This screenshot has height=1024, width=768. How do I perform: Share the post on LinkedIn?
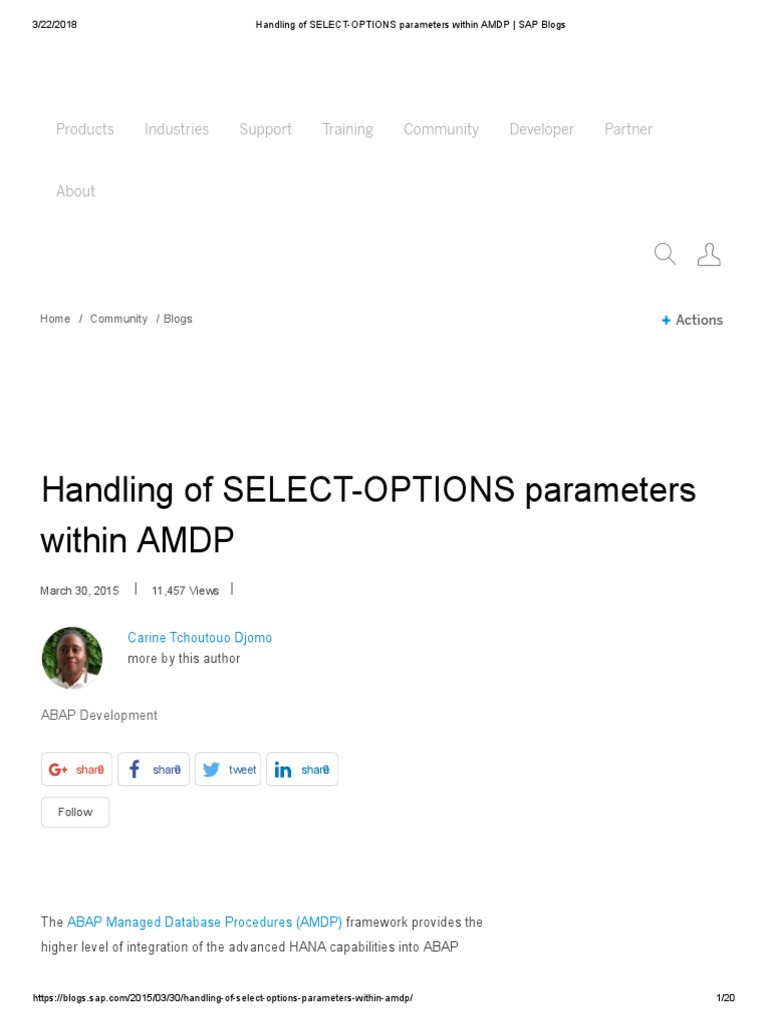(x=302, y=769)
